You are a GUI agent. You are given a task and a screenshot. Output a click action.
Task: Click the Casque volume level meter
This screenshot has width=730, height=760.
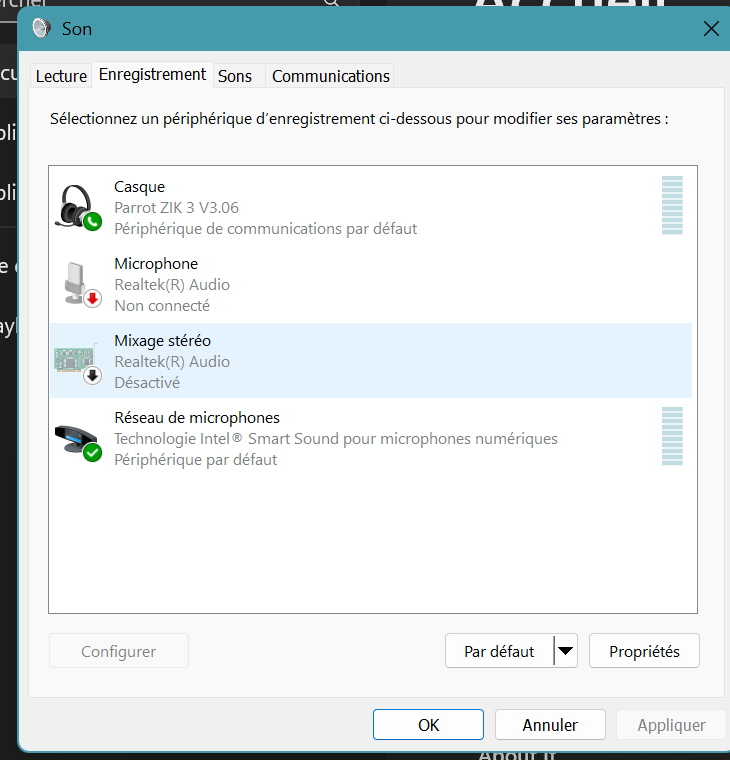pos(672,205)
